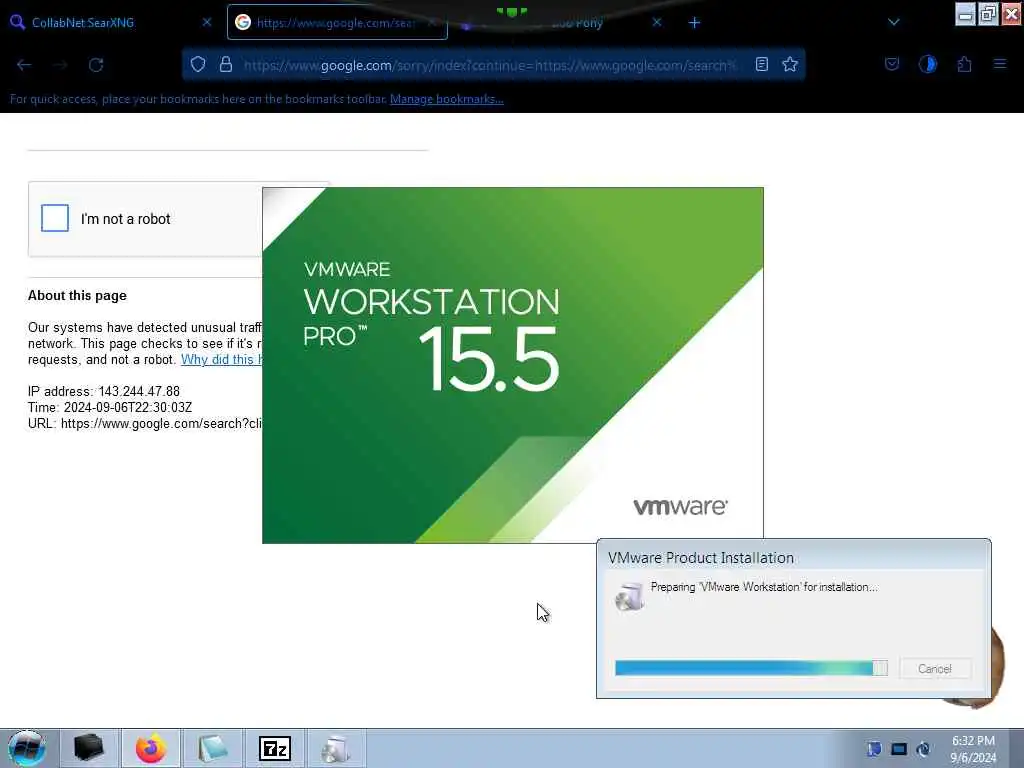This screenshot has height=768, width=1024.
Task: Bookmark this page with star icon
Action: click(x=790, y=64)
